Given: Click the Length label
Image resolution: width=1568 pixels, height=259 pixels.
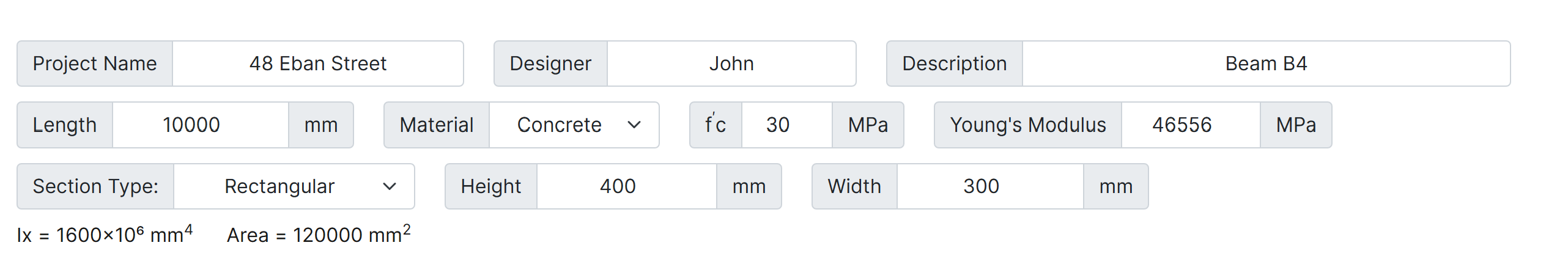Looking at the screenshot, I should [65, 125].
